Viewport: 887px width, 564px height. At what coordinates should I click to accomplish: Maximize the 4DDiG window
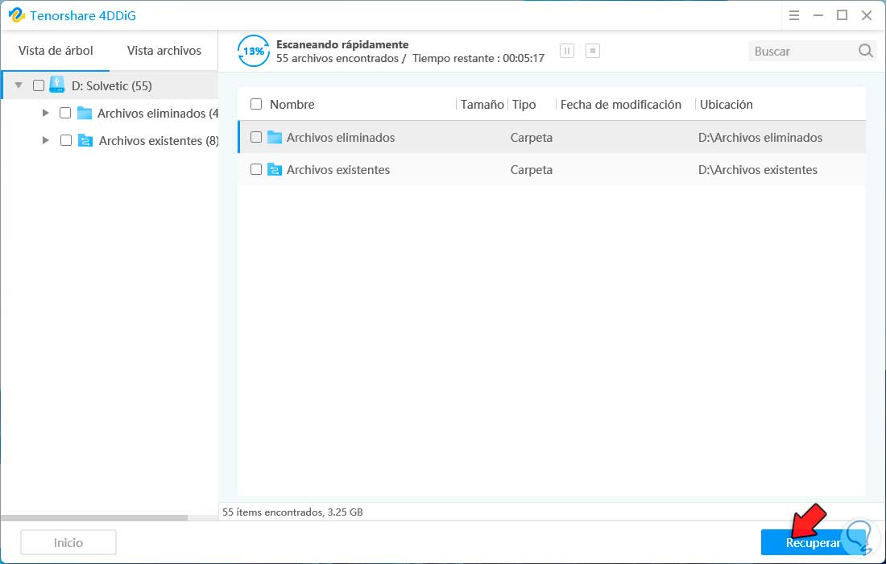[x=842, y=16]
